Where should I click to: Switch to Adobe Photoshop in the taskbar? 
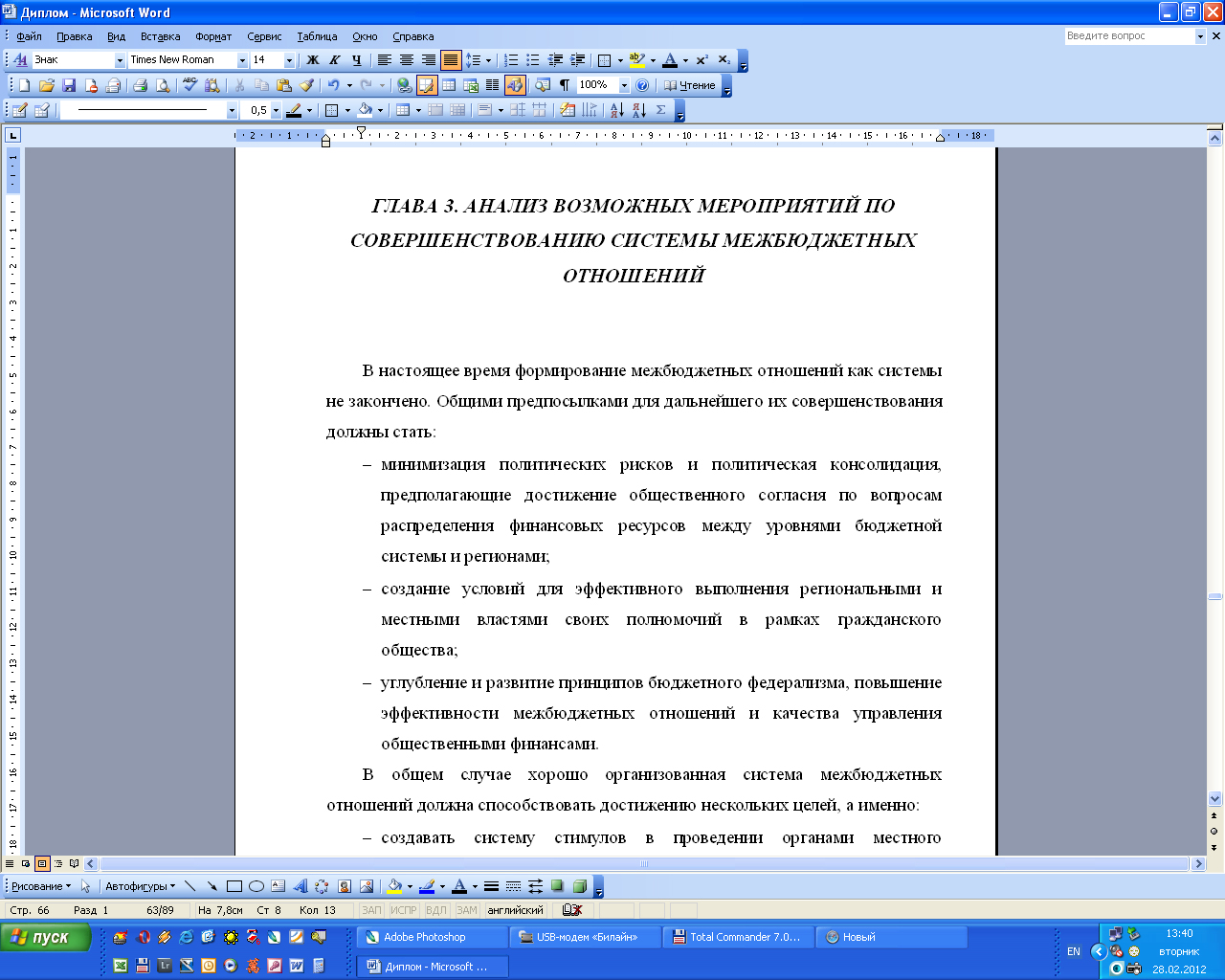[x=432, y=937]
